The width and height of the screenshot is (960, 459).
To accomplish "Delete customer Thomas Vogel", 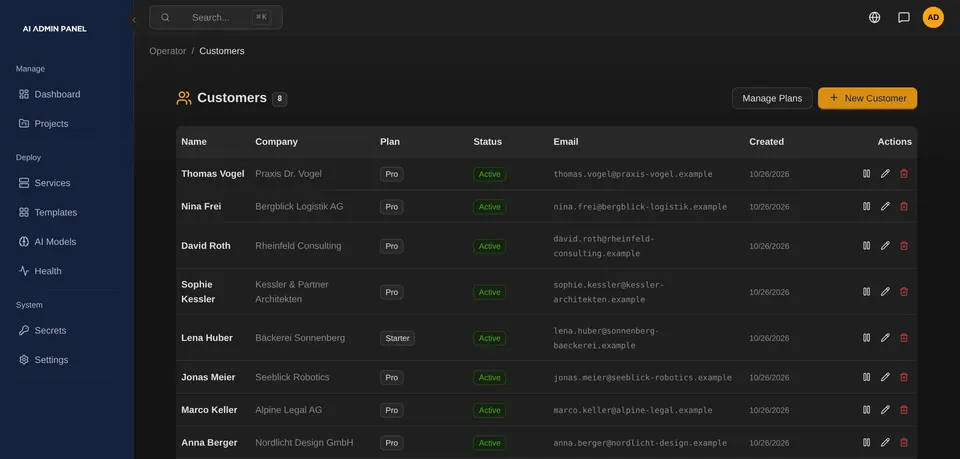I will tap(904, 174).
